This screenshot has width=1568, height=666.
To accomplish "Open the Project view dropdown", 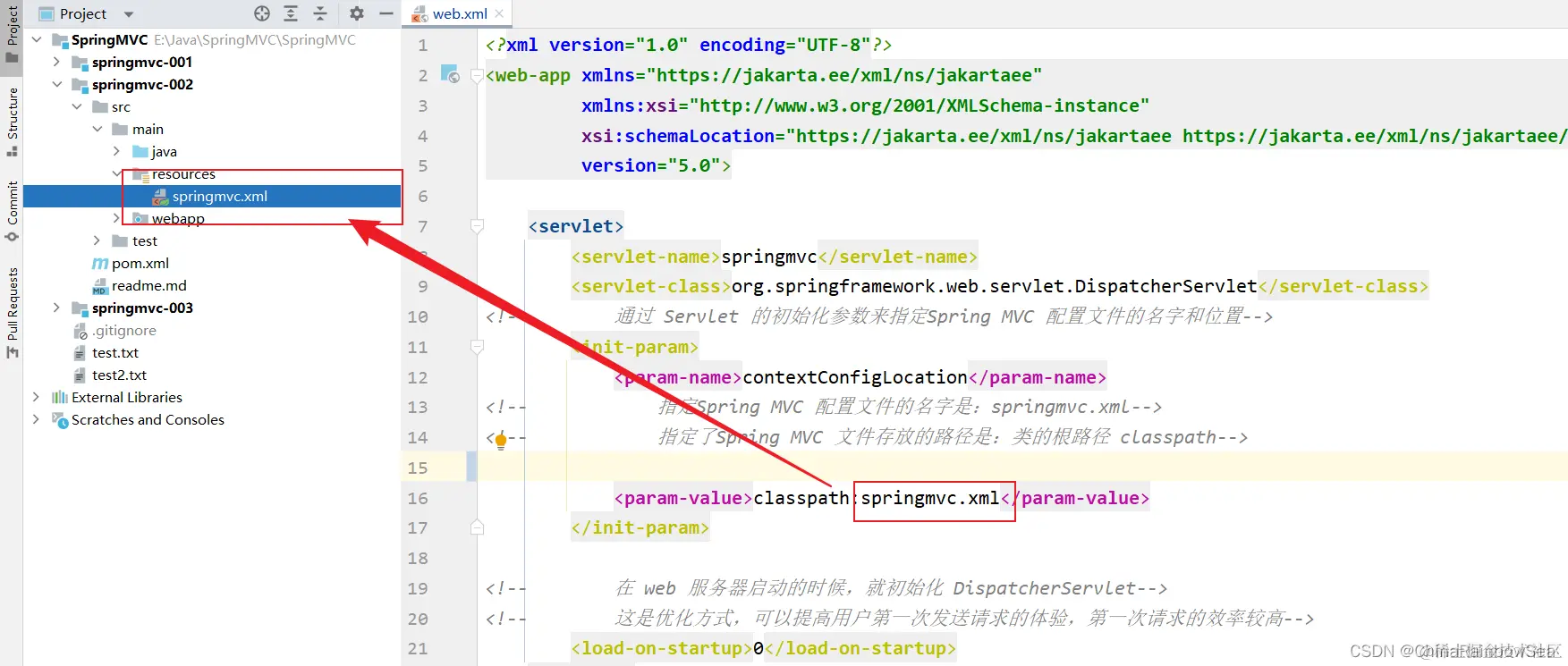I will tap(129, 14).
